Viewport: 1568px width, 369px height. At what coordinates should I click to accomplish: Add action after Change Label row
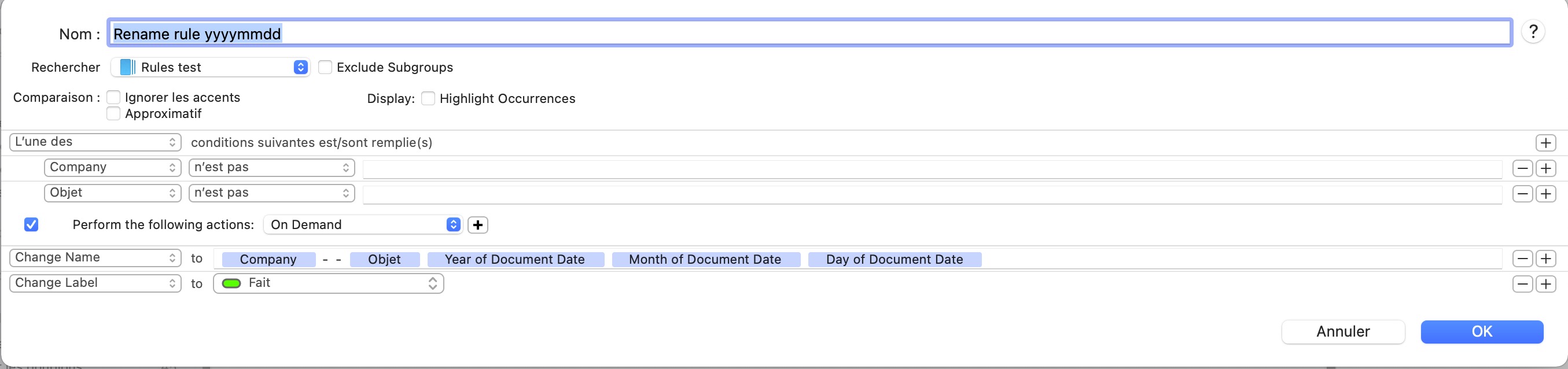coord(1545,284)
